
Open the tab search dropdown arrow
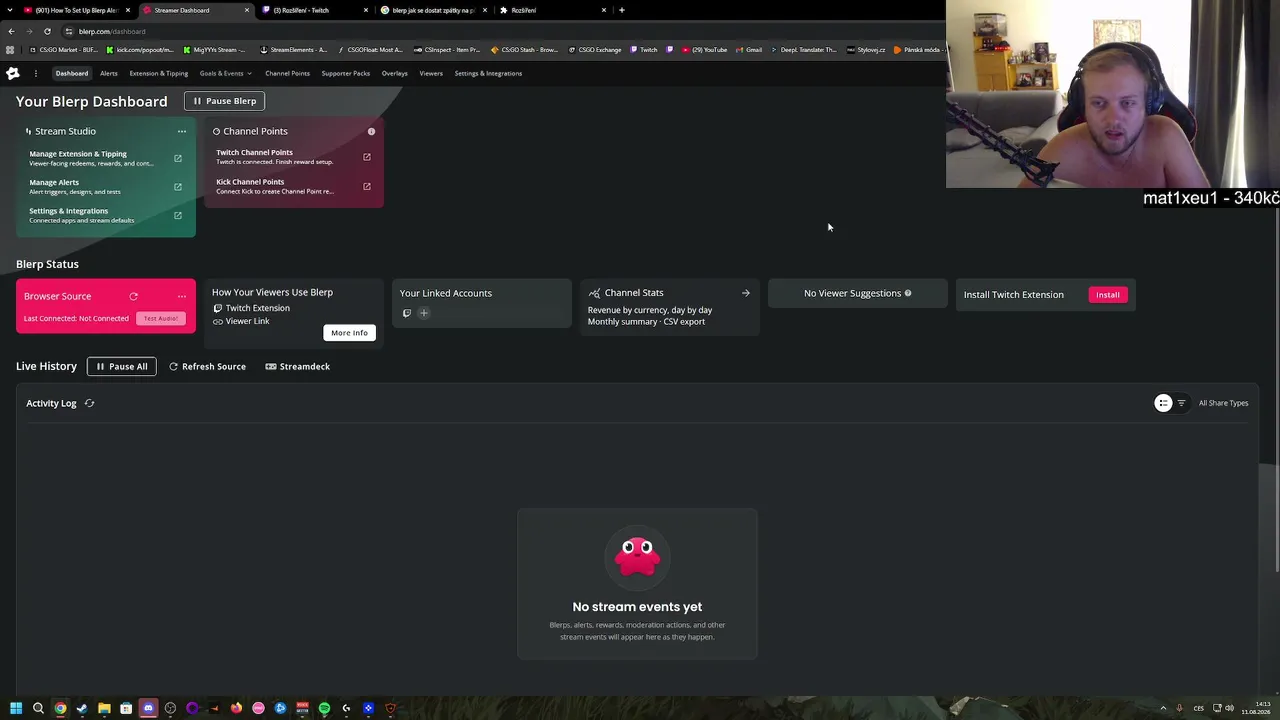11,10
